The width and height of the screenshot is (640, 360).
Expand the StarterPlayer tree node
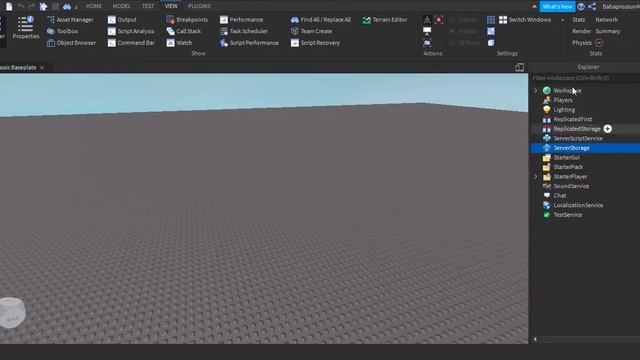coord(536,177)
